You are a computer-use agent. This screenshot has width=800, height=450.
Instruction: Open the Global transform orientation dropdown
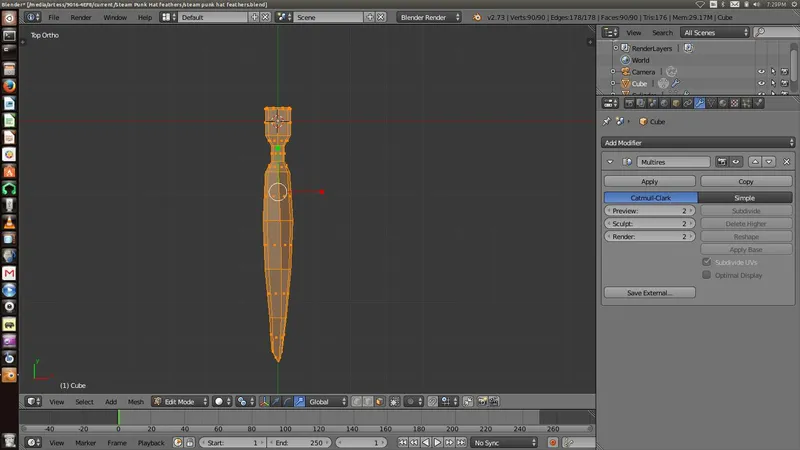coord(327,402)
